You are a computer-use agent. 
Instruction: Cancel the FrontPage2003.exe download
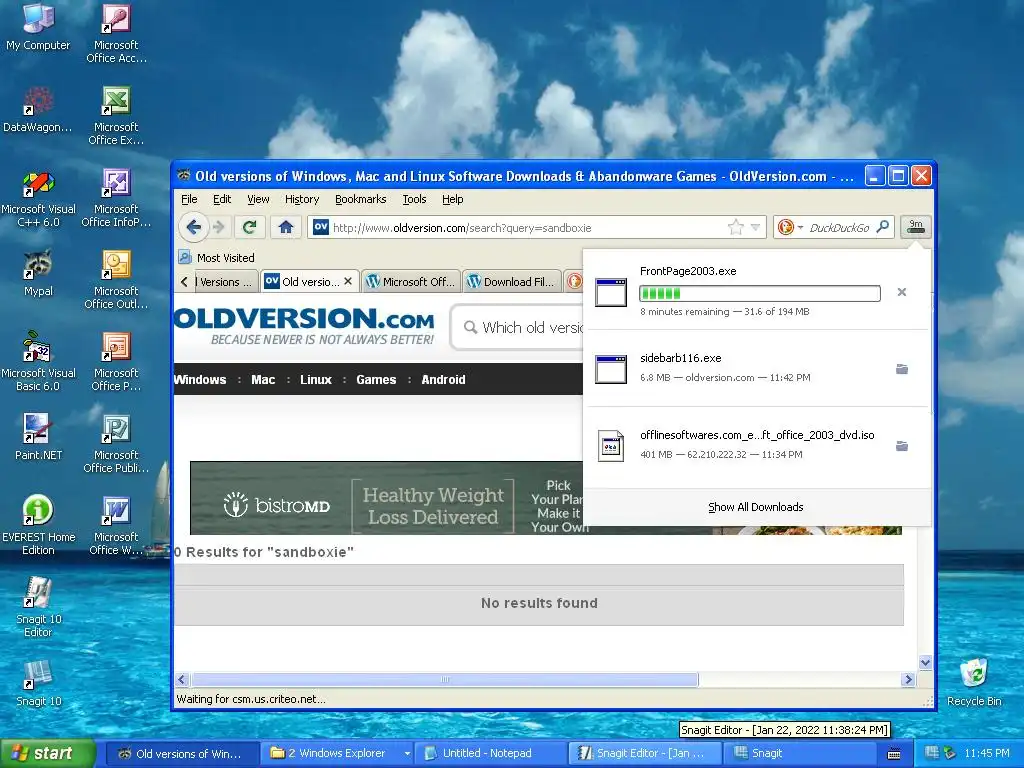[x=902, y=292]
